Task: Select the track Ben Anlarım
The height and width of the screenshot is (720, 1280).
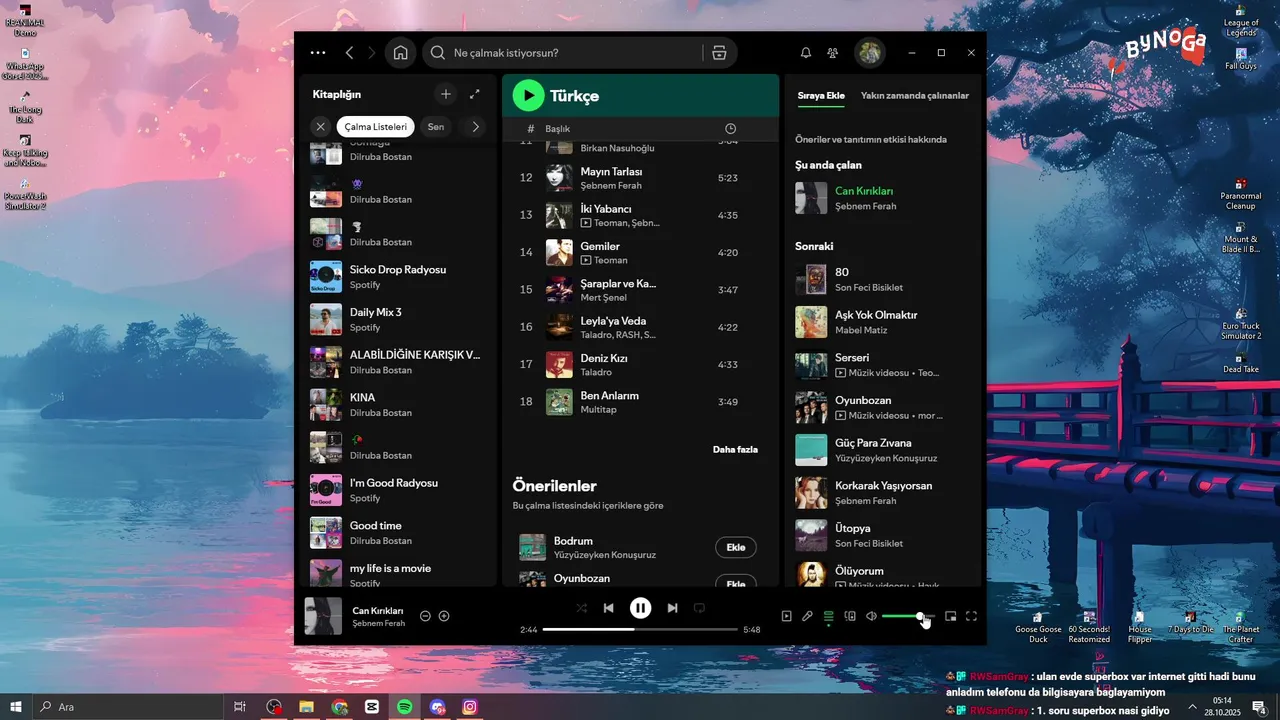Action: pyautogui.click(x=640, y=402)
